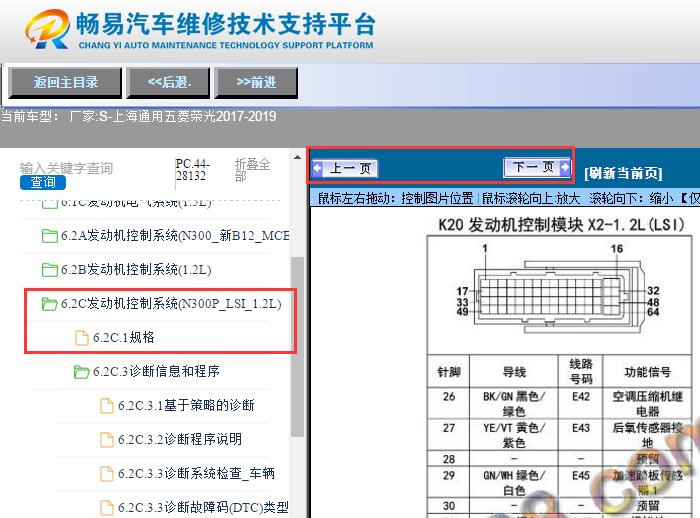Open 6.2C.3.1基于策略的诊断 page
Screen dimensions: 700x518
[x=186, y=405]
